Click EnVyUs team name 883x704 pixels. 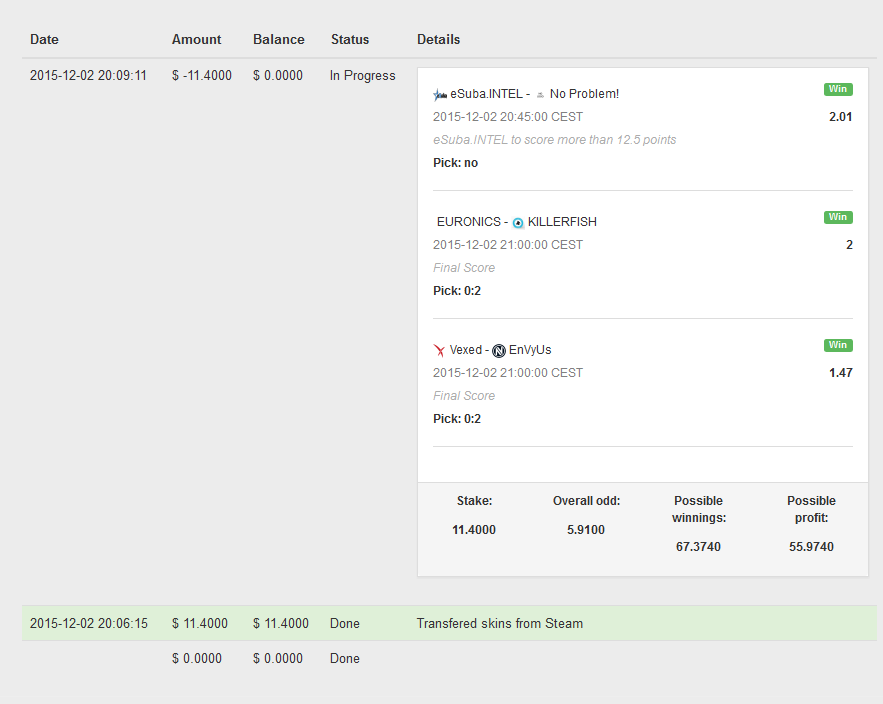[x=530, y=350]
